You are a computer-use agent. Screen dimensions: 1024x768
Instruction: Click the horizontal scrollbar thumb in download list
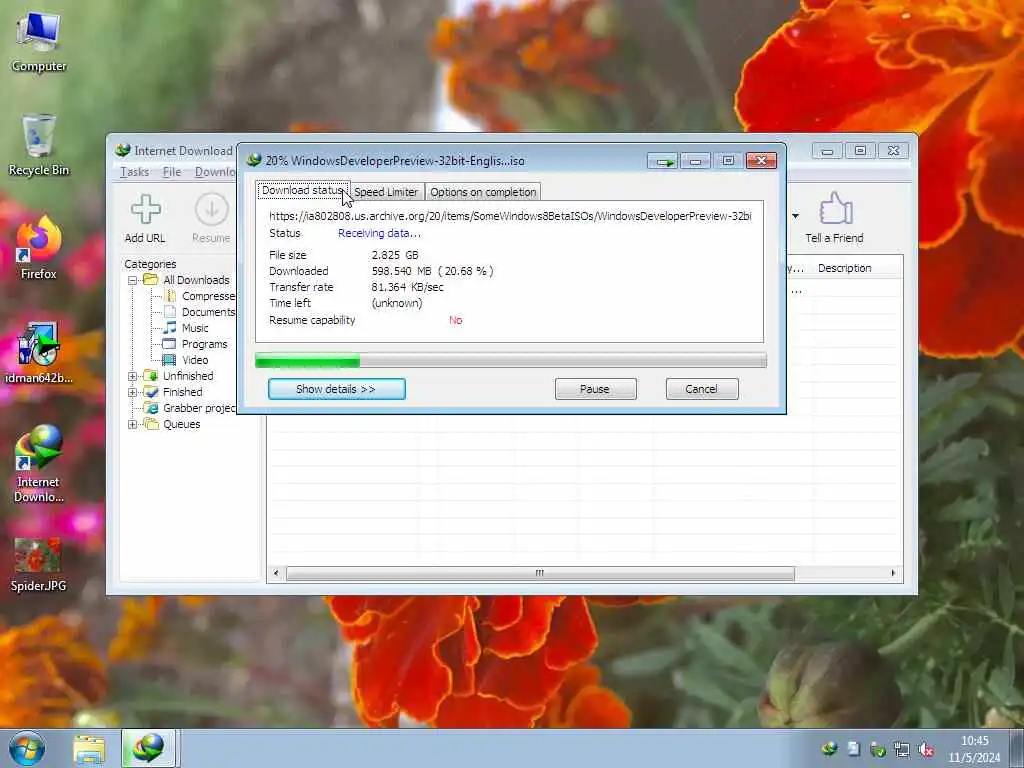(540, 573)
